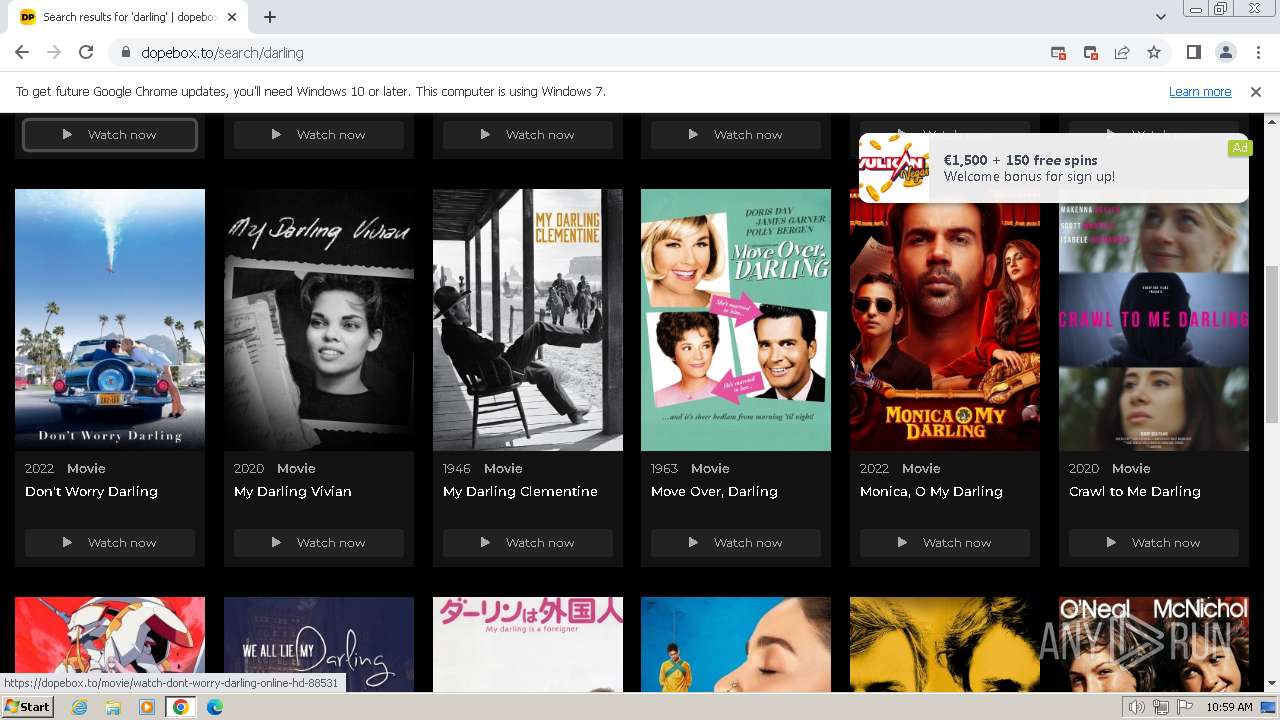Close the 'Search results for darling' tab
The height and width of the screenshot is (720, 1280).
coord(233,17)
